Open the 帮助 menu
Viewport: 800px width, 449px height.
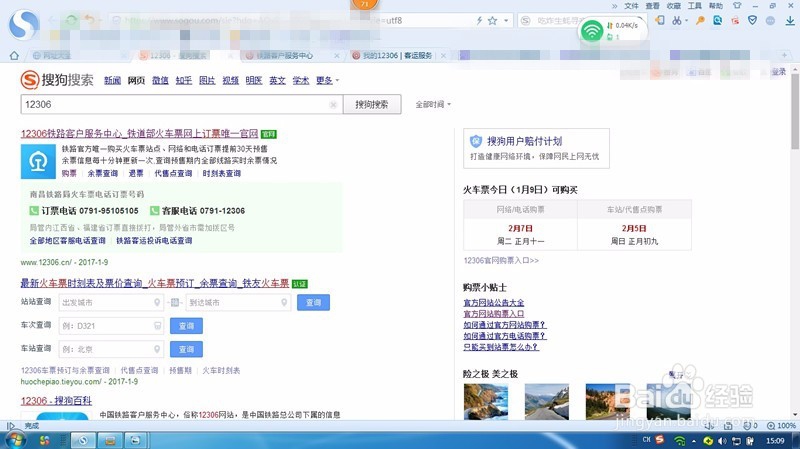[716, 6]
